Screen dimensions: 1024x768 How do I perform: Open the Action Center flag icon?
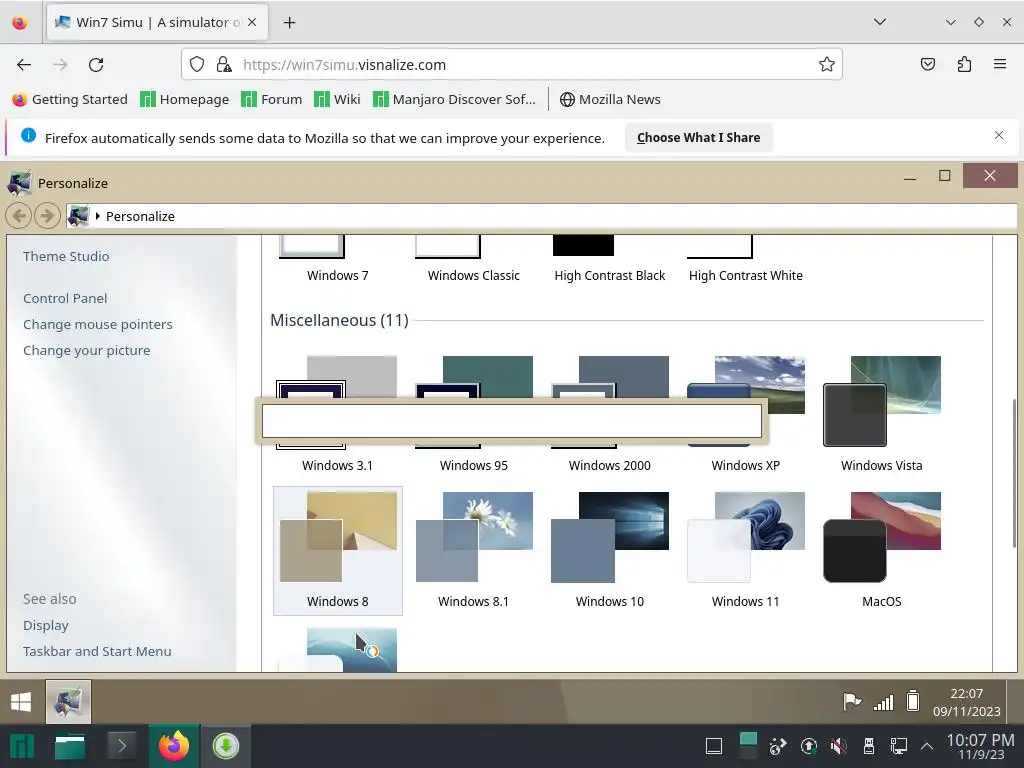[x=852, y=702]
